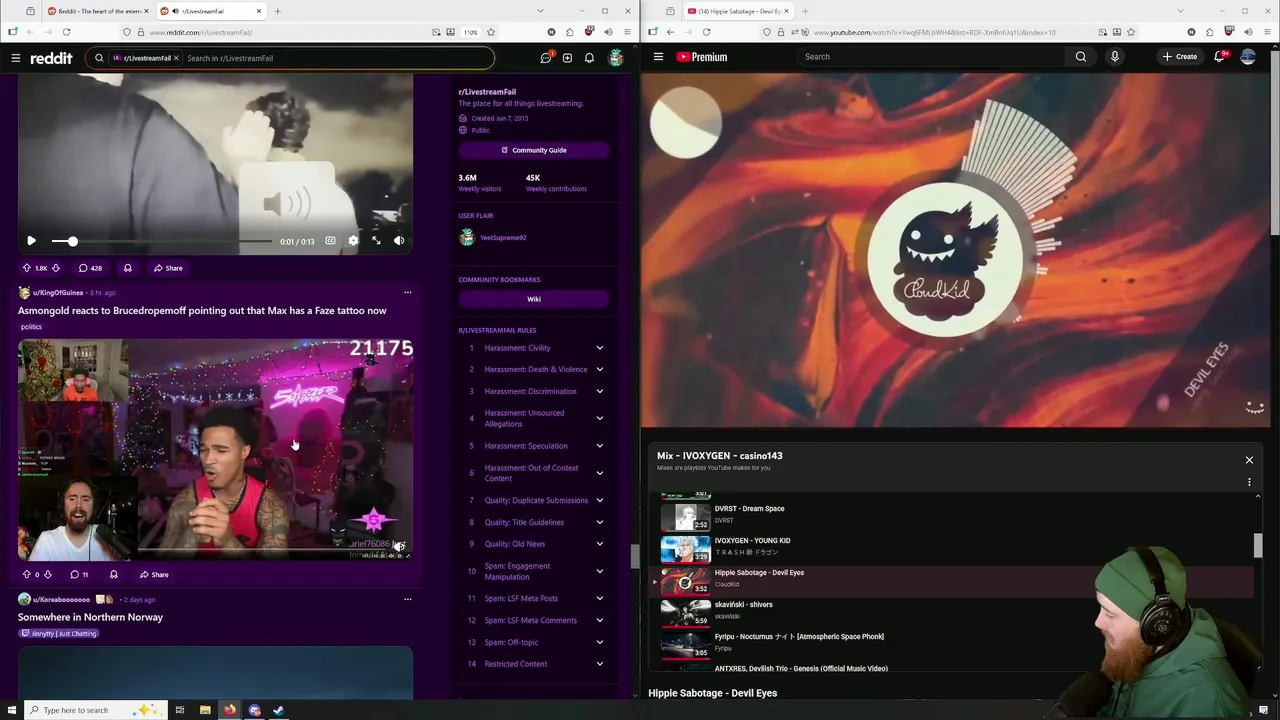Downvote the Asmongold reacts post
The width and height of the screenshot is (1280, 720).
coord(48,575)
